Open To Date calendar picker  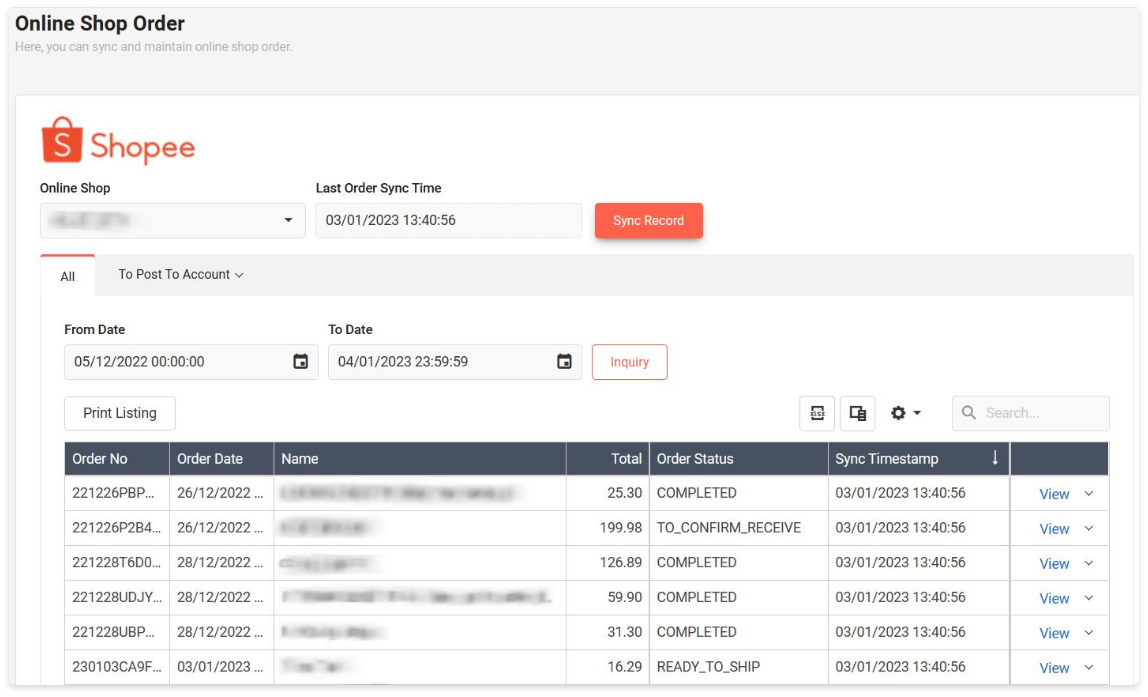pos(564,362)
